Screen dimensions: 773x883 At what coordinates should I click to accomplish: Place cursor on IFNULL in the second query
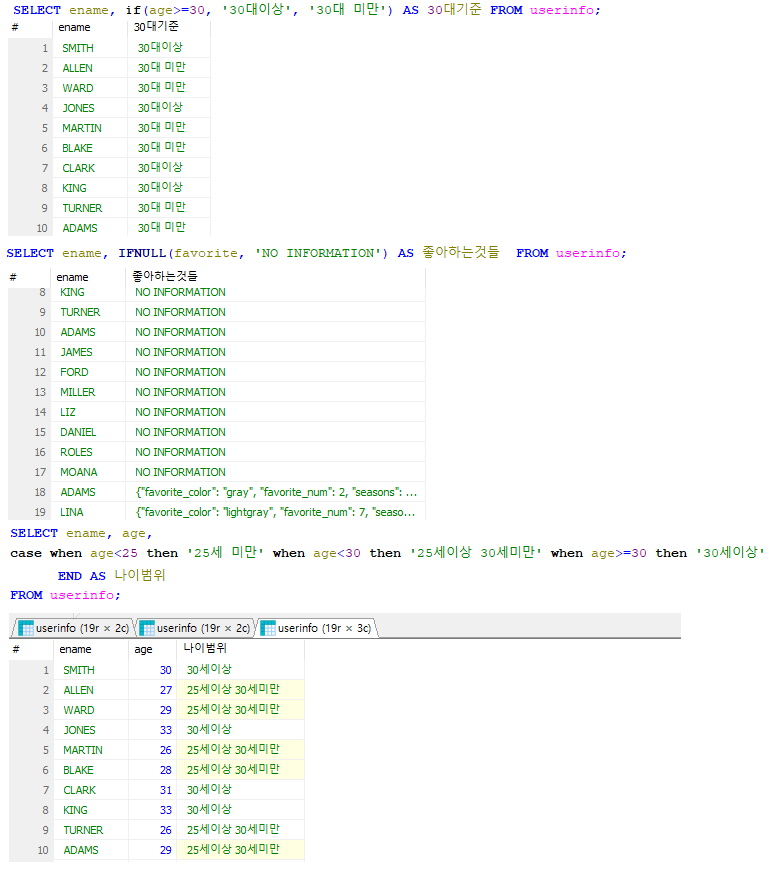[x=142, y=253]
